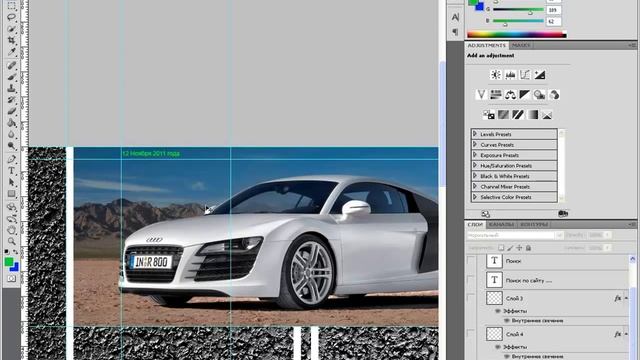640x360 pixels.
Task: Expand Exposure Presets list
Action: (x=475, y=155)
